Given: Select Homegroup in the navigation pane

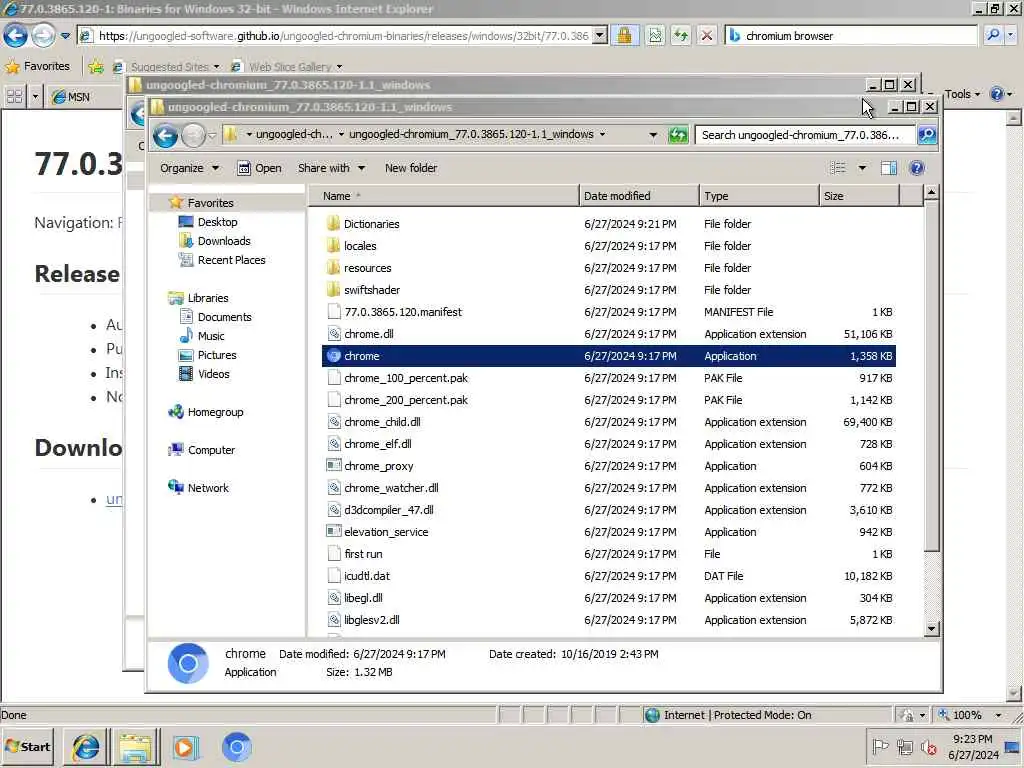Looking at the screenshot, I should (x=215, y=412).
